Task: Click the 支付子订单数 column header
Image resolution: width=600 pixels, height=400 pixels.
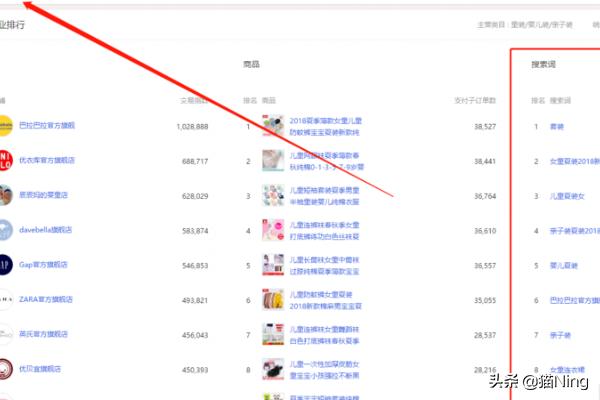Action: click(x=475, y=100)
